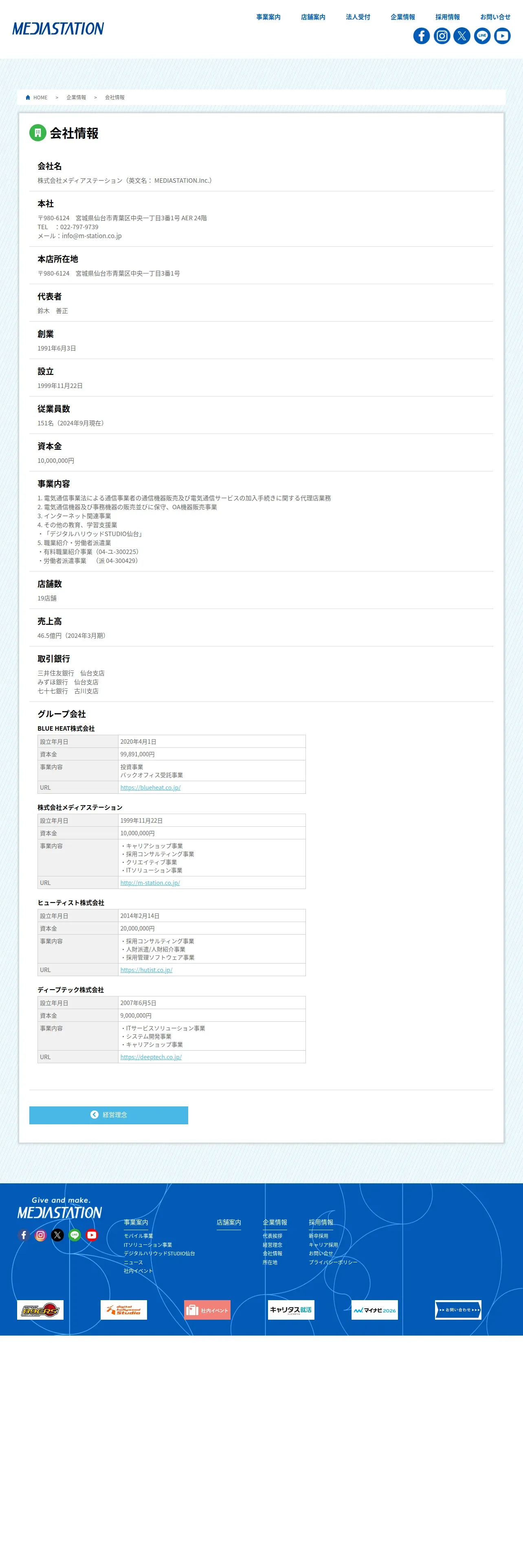523x1568 pixels.
Task: Open the footer Instagram icon
Action: tap(41, 1235)
